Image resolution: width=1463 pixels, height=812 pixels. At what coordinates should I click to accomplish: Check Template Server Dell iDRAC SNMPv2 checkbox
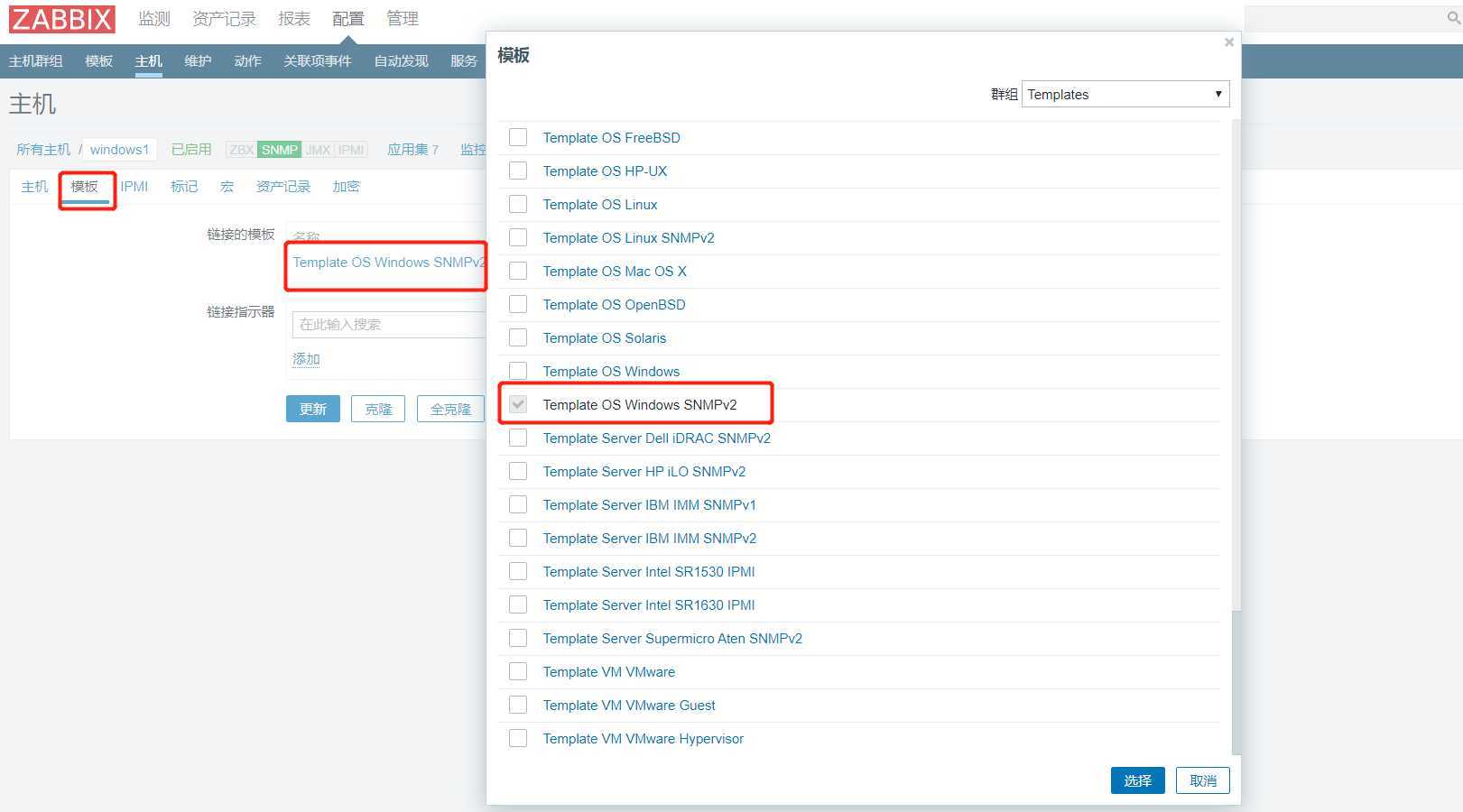[518, 438]
